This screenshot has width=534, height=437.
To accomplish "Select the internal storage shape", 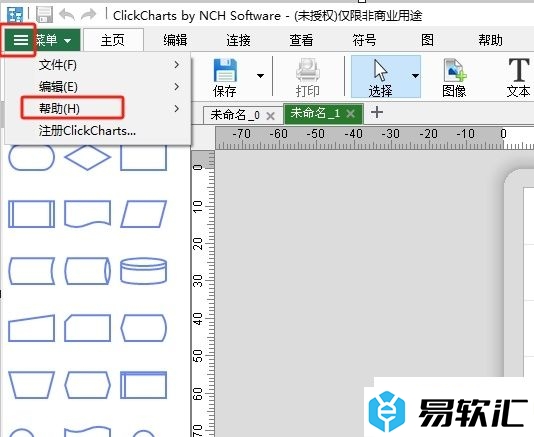I will pyautogui.click(x=144, y=385).
